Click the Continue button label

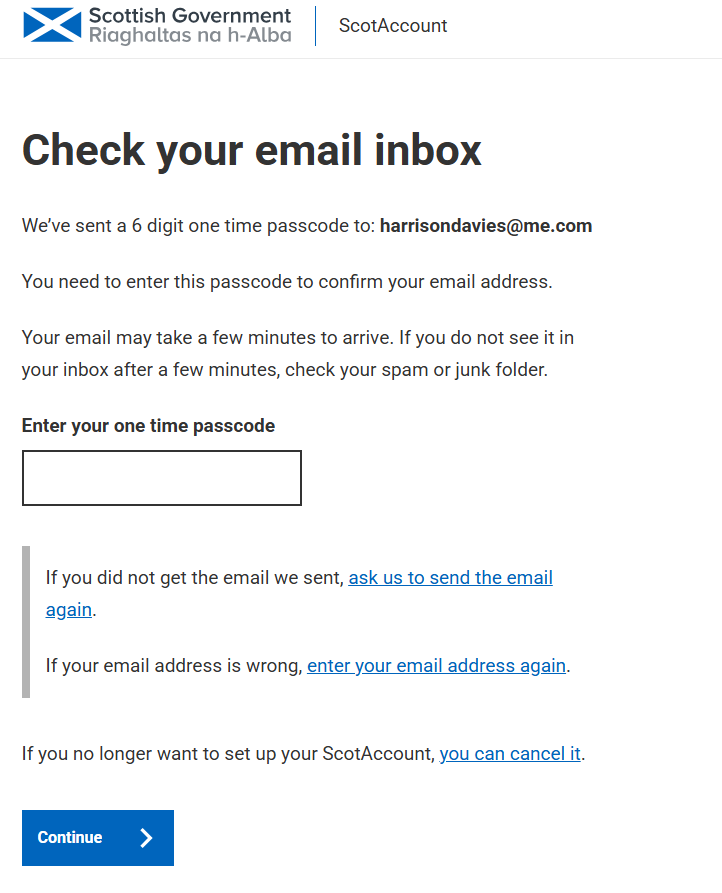69,837
